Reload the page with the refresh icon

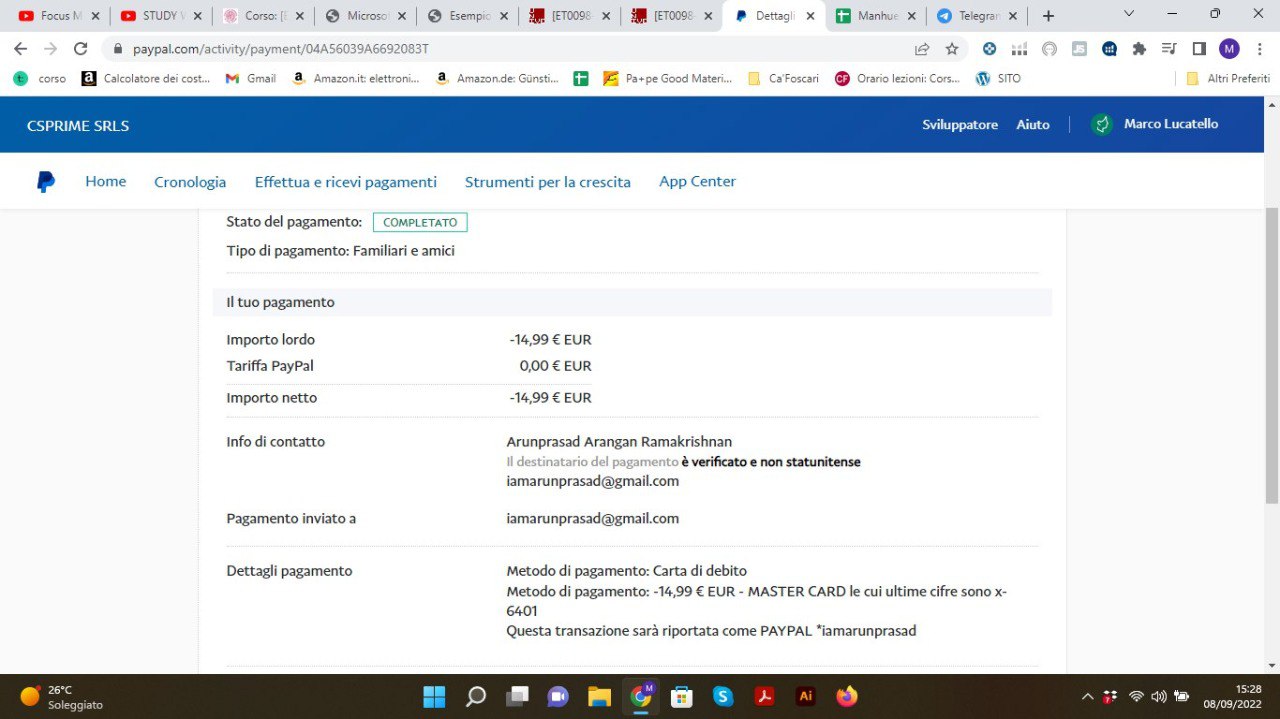pos(81,49)
